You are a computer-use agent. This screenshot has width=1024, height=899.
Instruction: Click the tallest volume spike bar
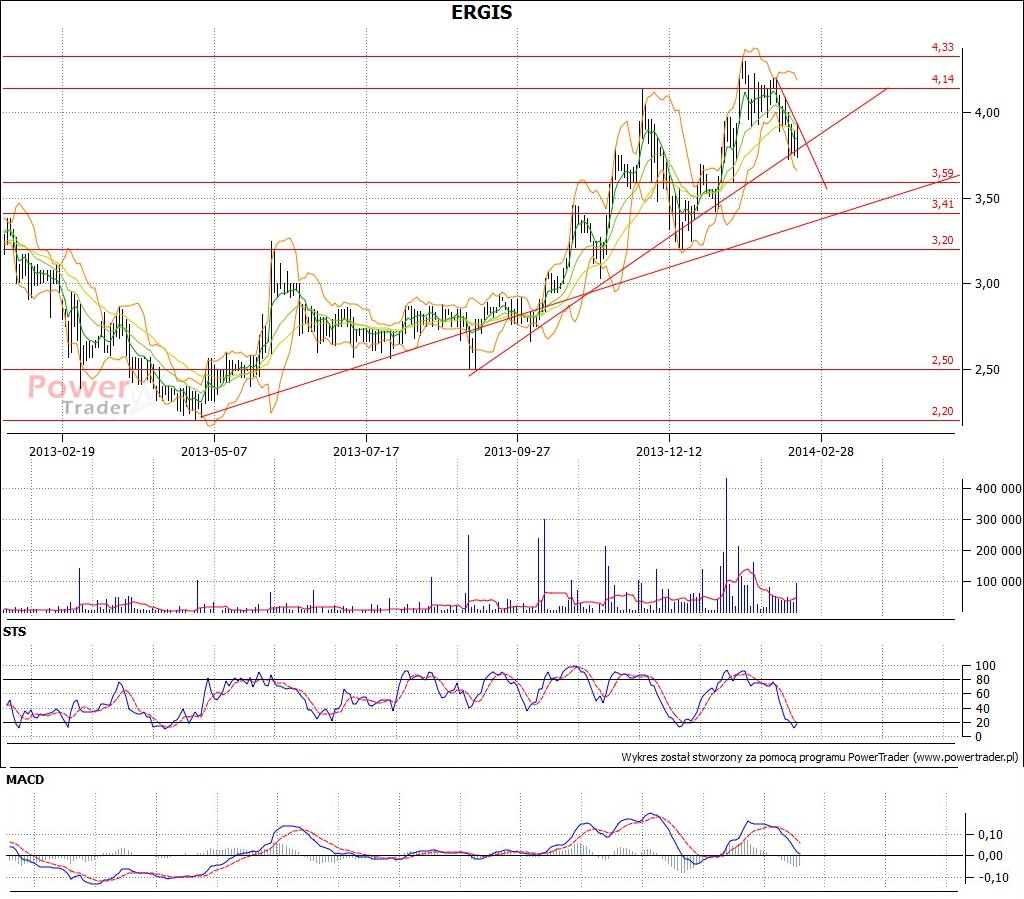[x=726, y=545]
